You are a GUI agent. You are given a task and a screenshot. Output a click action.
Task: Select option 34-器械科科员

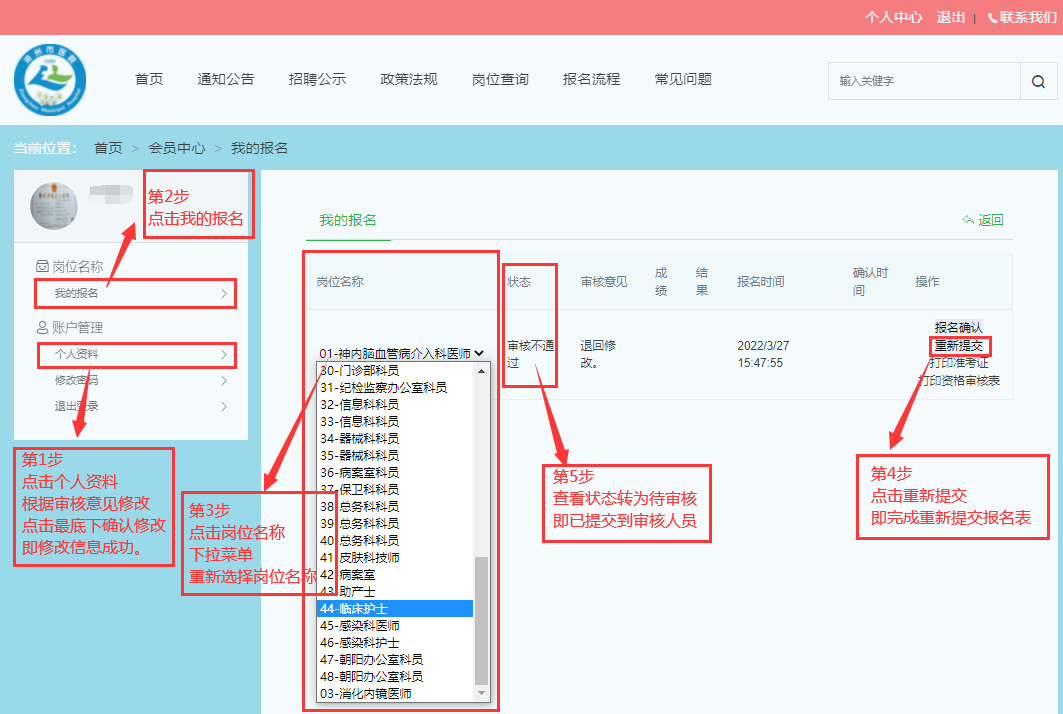[395, 439]
